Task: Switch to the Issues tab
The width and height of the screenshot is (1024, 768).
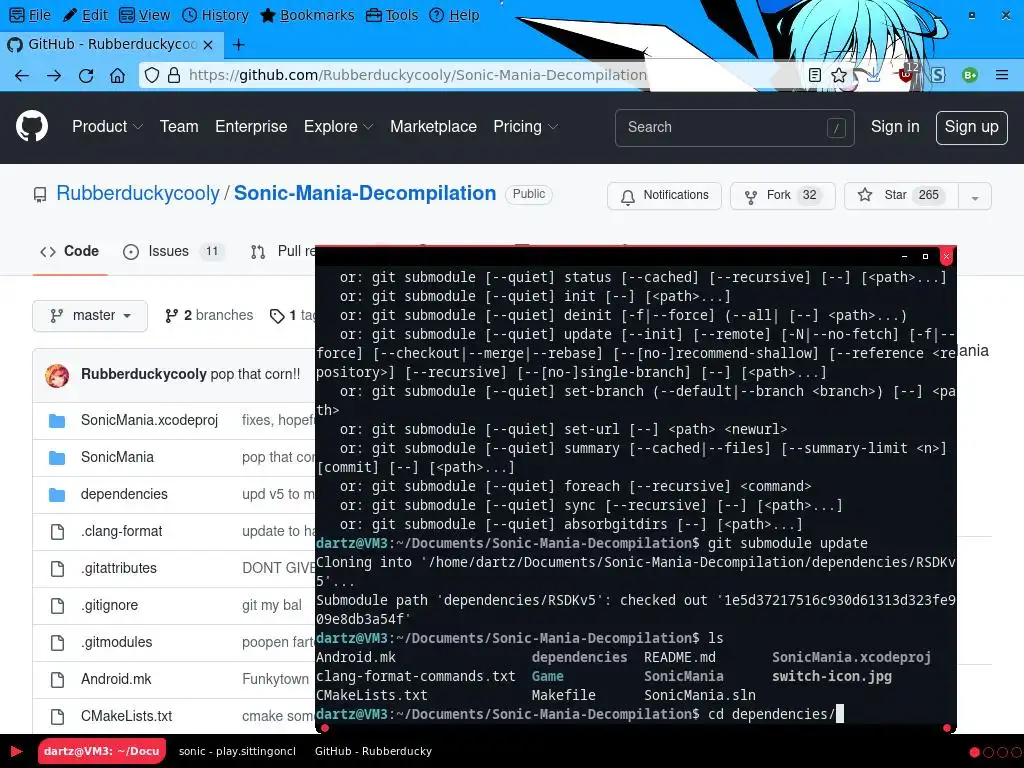Action: click(174, 252)
